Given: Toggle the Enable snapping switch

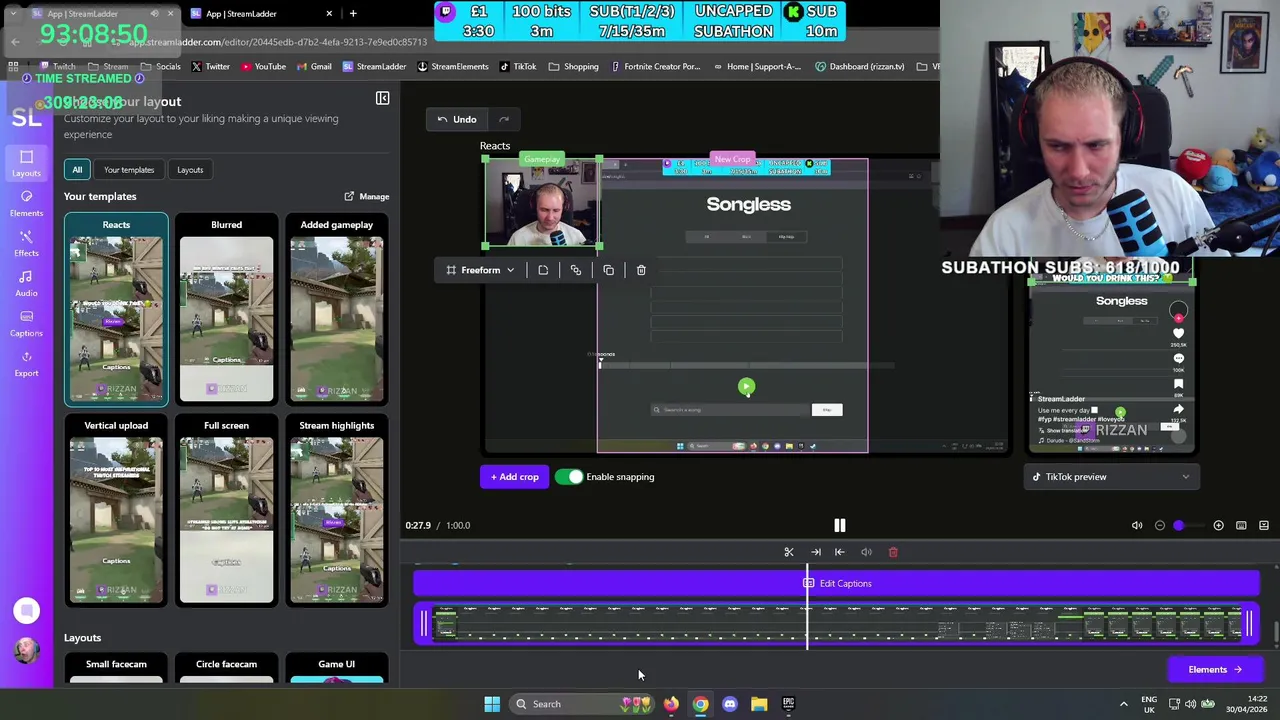Looking at the screenshot, I should tap(569, 477).
